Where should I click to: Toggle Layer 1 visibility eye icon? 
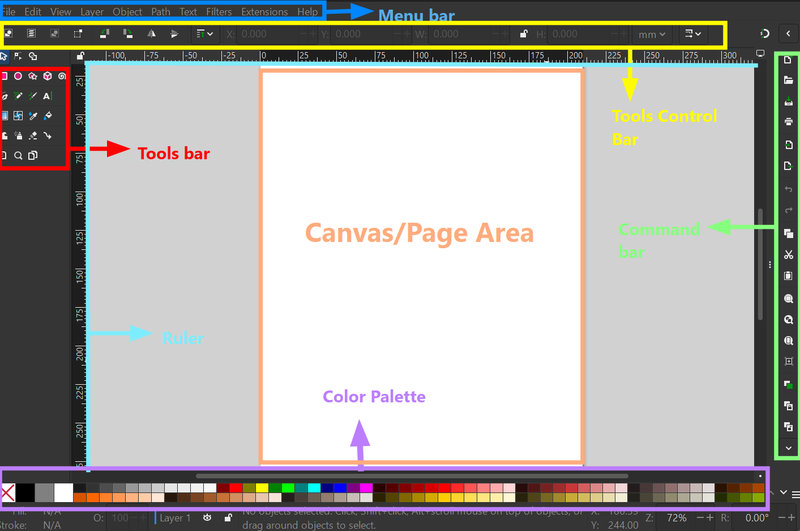(x=207, y=518)
